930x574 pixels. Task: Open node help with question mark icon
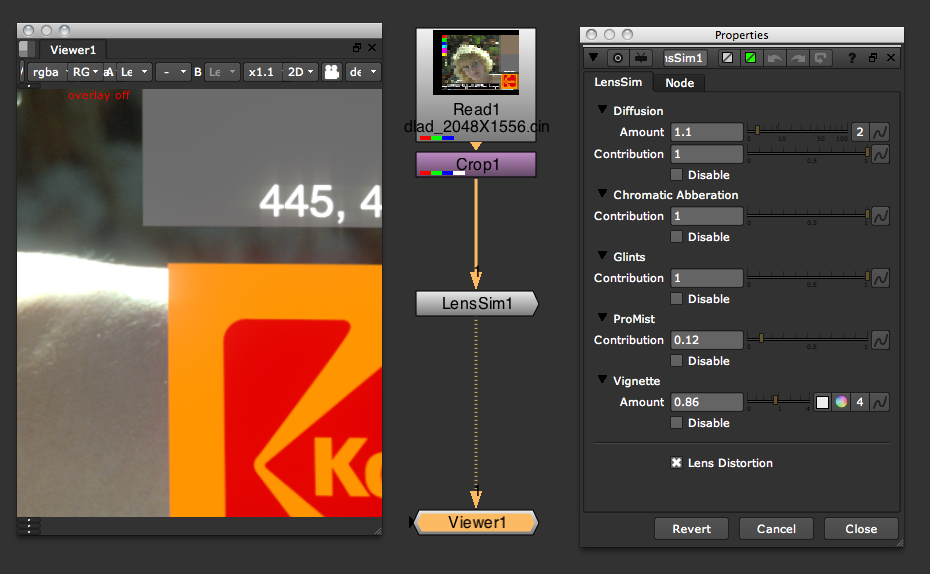coord(852,58)
